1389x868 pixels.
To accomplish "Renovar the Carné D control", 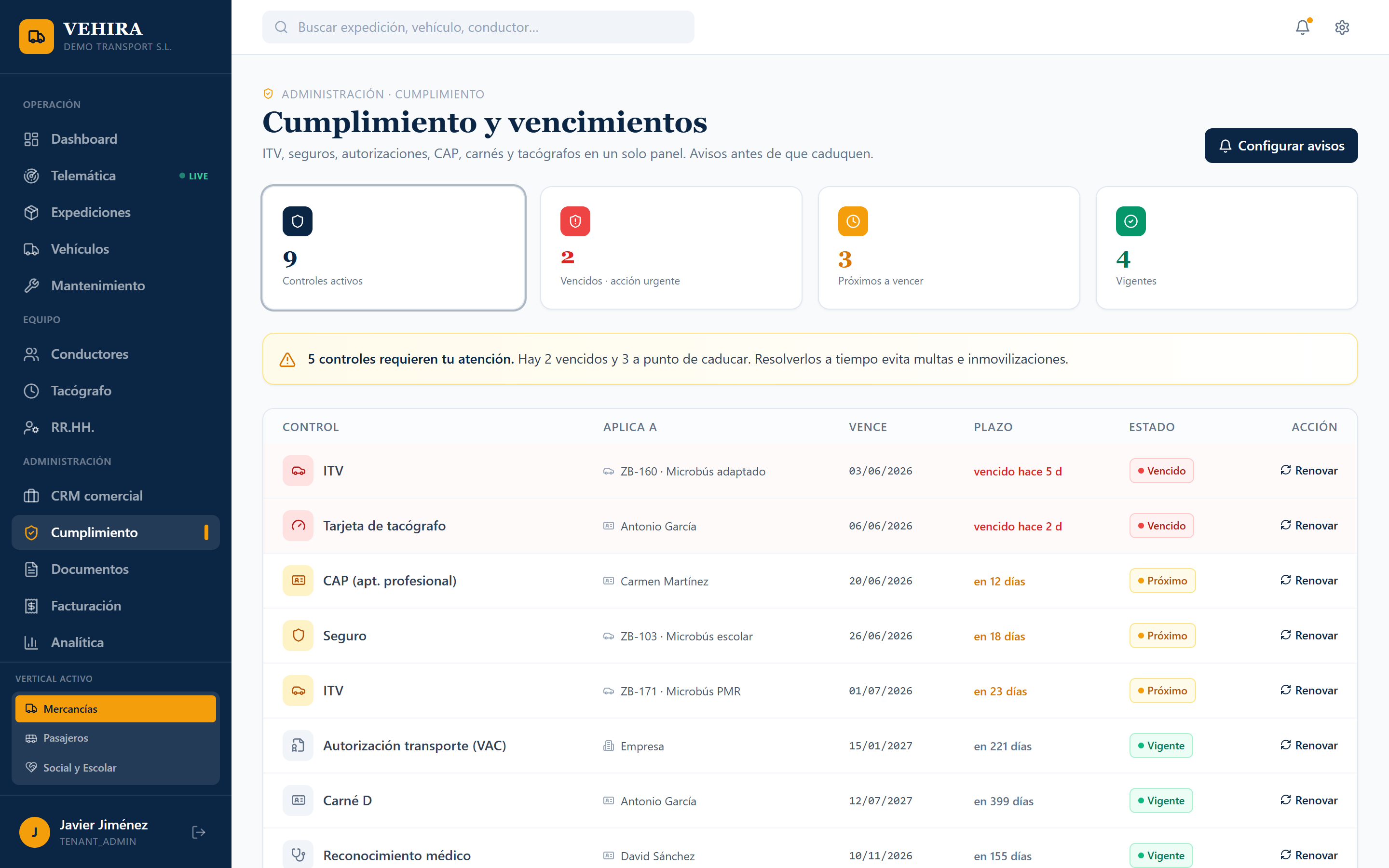I will tap(1308, 801).
